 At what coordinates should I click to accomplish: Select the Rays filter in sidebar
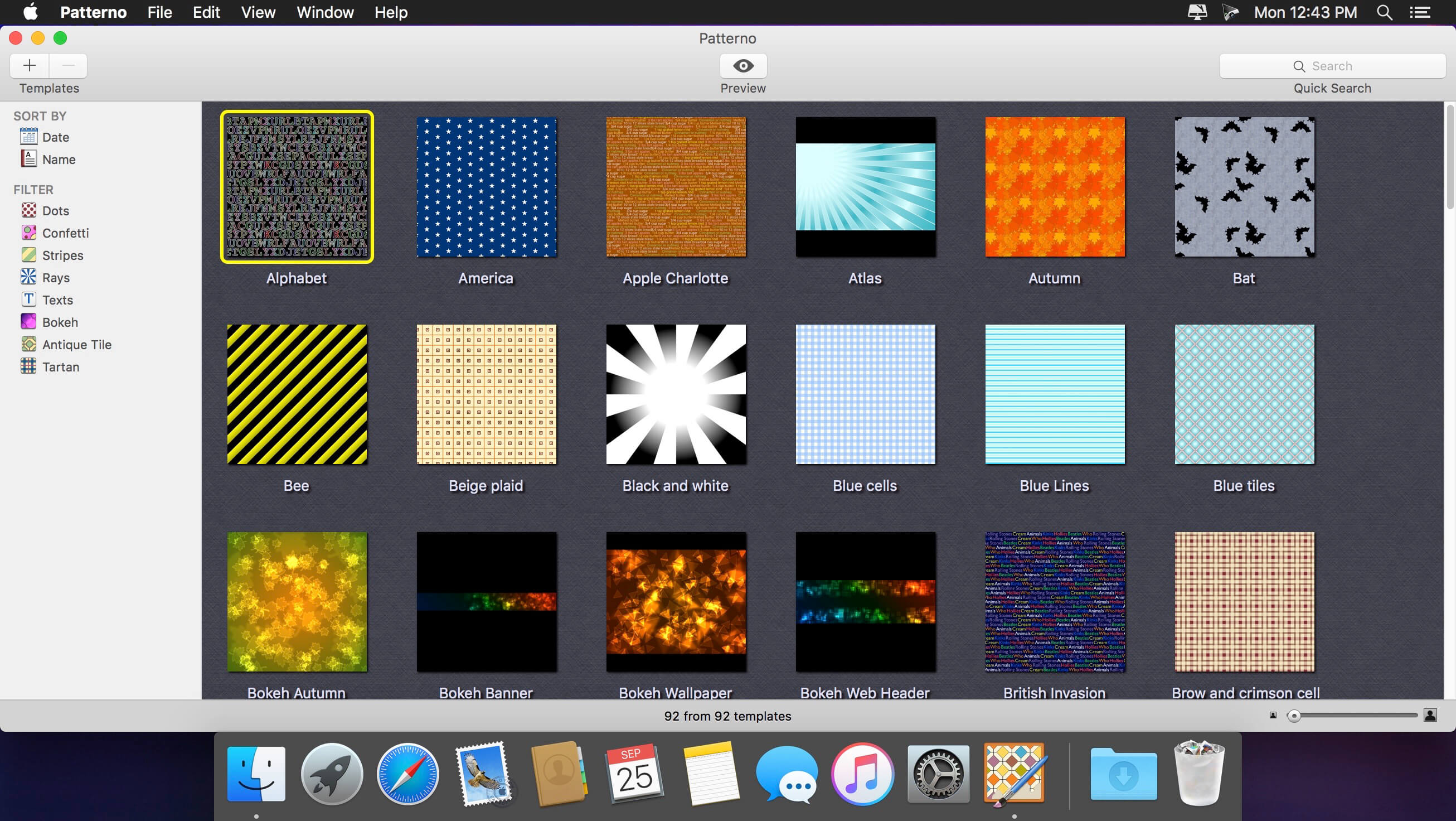pos(56,277)
